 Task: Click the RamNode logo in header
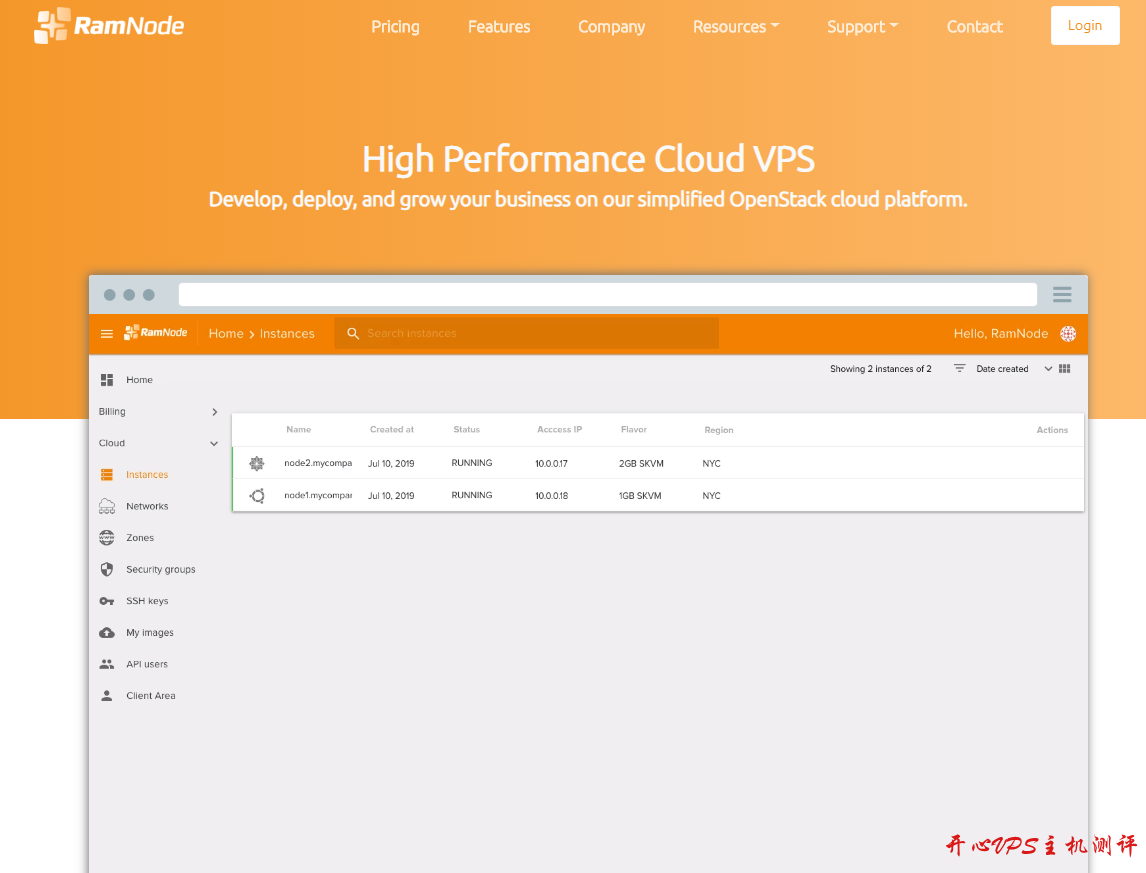click(x=109, y=26)
